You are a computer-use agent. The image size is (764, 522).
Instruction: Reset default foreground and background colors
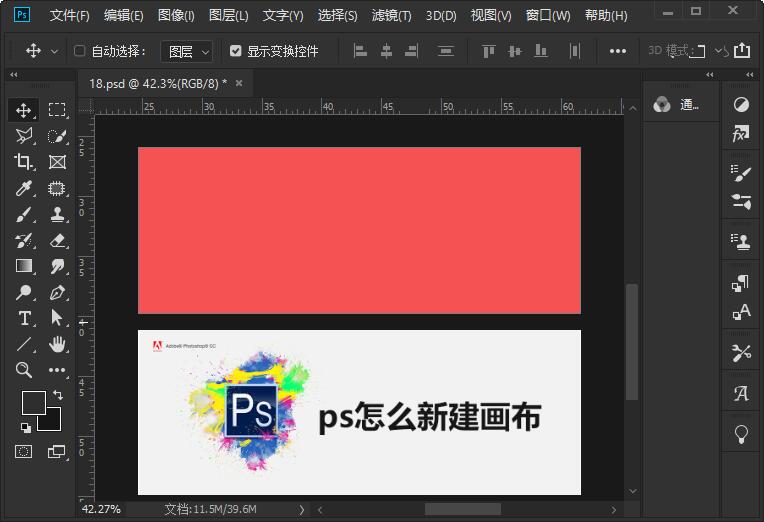click(x=26, y=428)
